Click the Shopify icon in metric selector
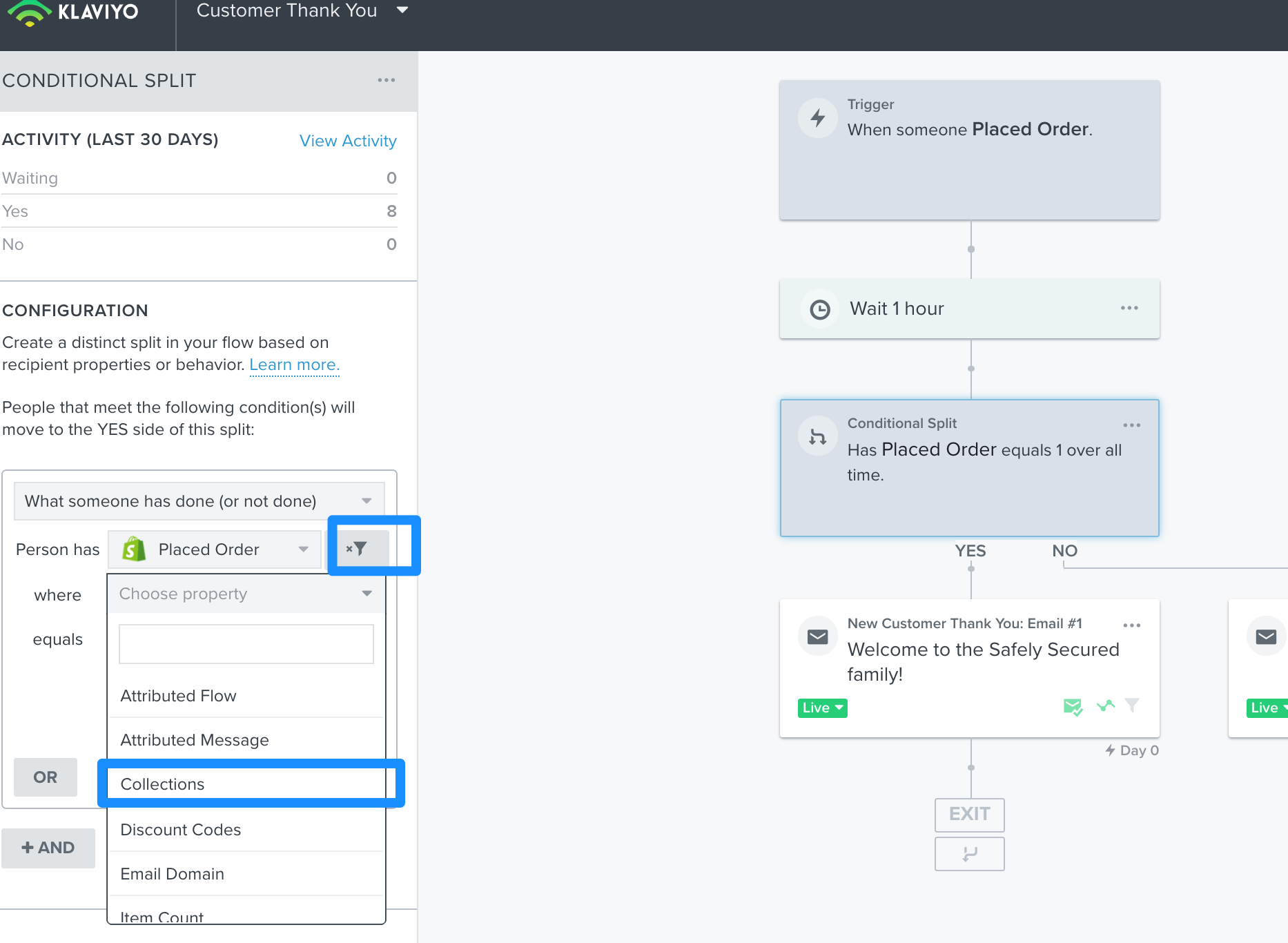The image size is (1288, 943). tap(134, 550)
